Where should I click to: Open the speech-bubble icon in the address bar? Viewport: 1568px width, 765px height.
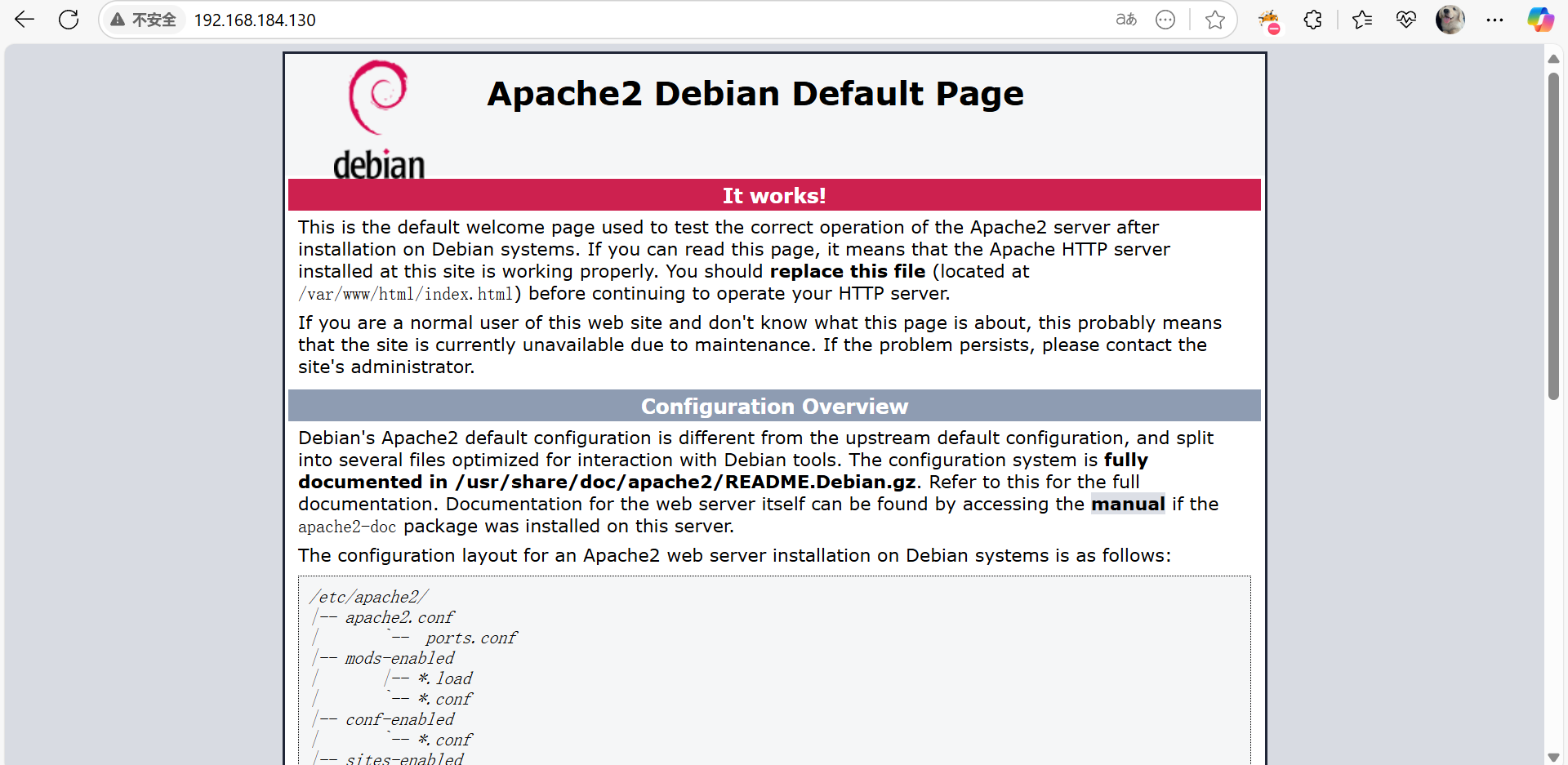1165,20
